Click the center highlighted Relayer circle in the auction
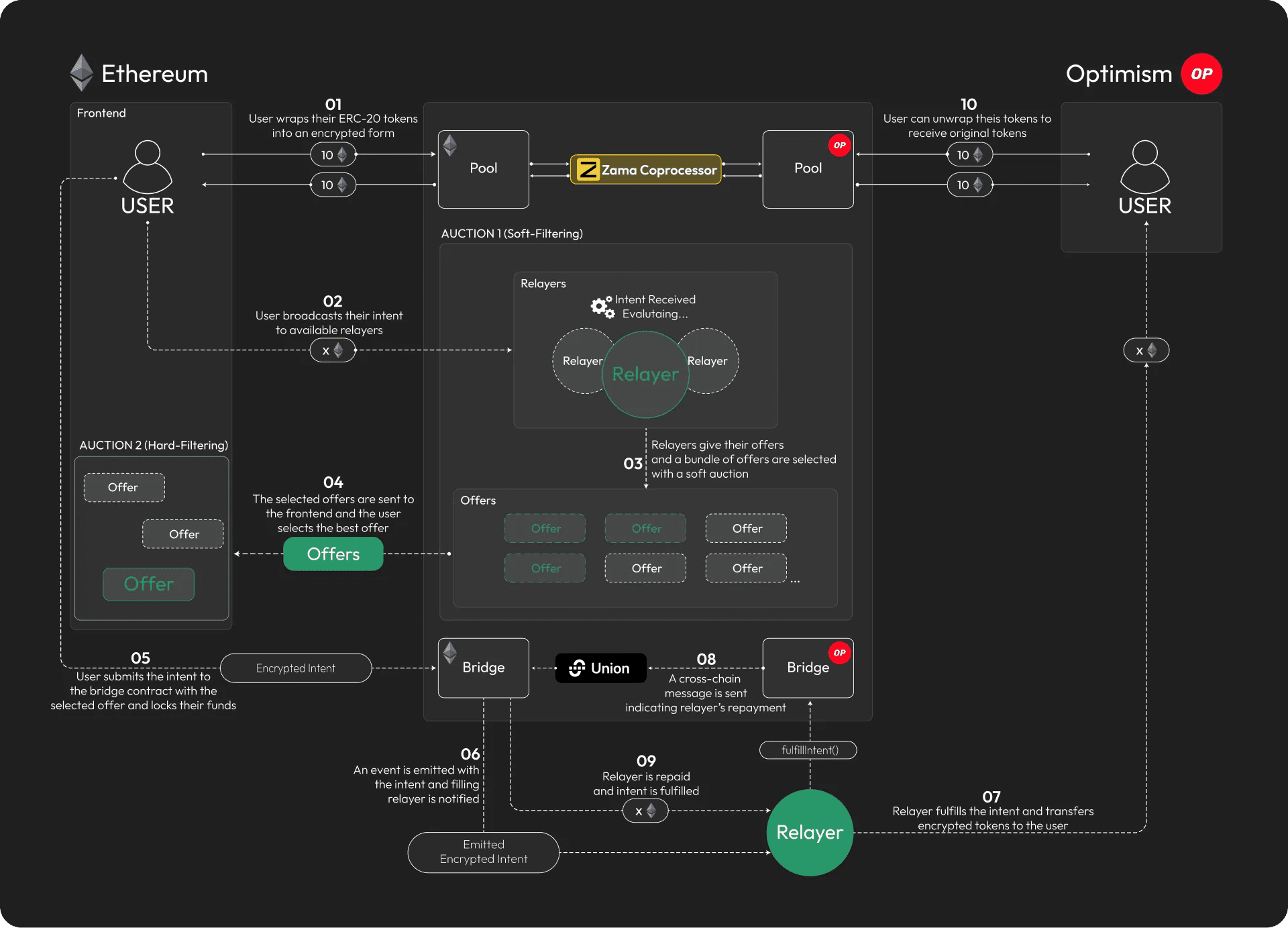Viewport: 1288px width, 928px height. point(645,374)
